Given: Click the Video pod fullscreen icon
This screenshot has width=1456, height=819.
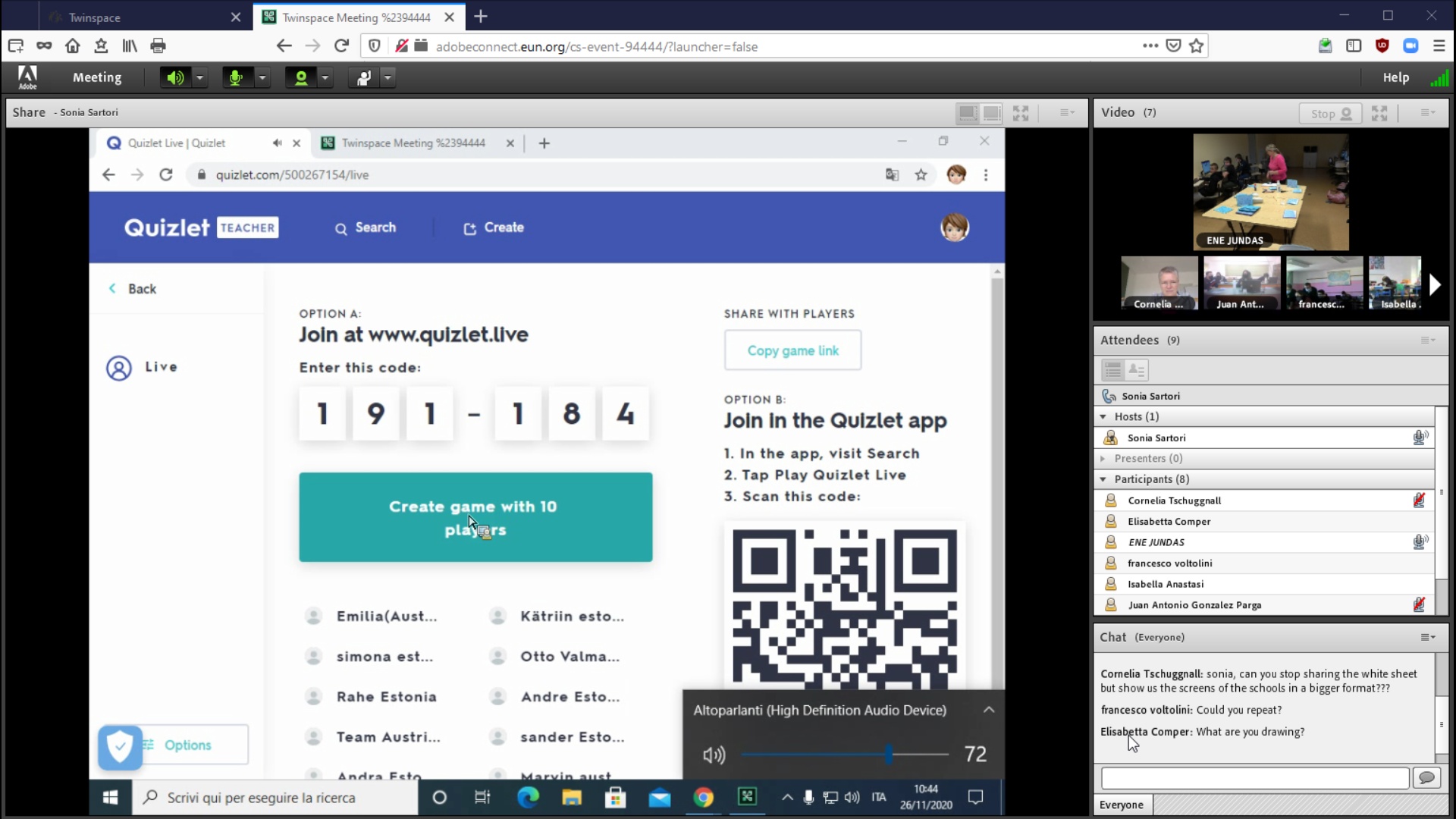Looking at the screenshot, I should pyautogui.click(x=1379, y=113).
